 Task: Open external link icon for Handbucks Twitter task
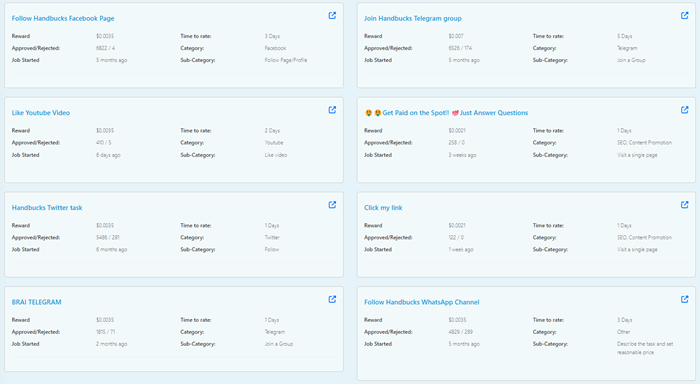pyautogui.click(x=332, y=205)
